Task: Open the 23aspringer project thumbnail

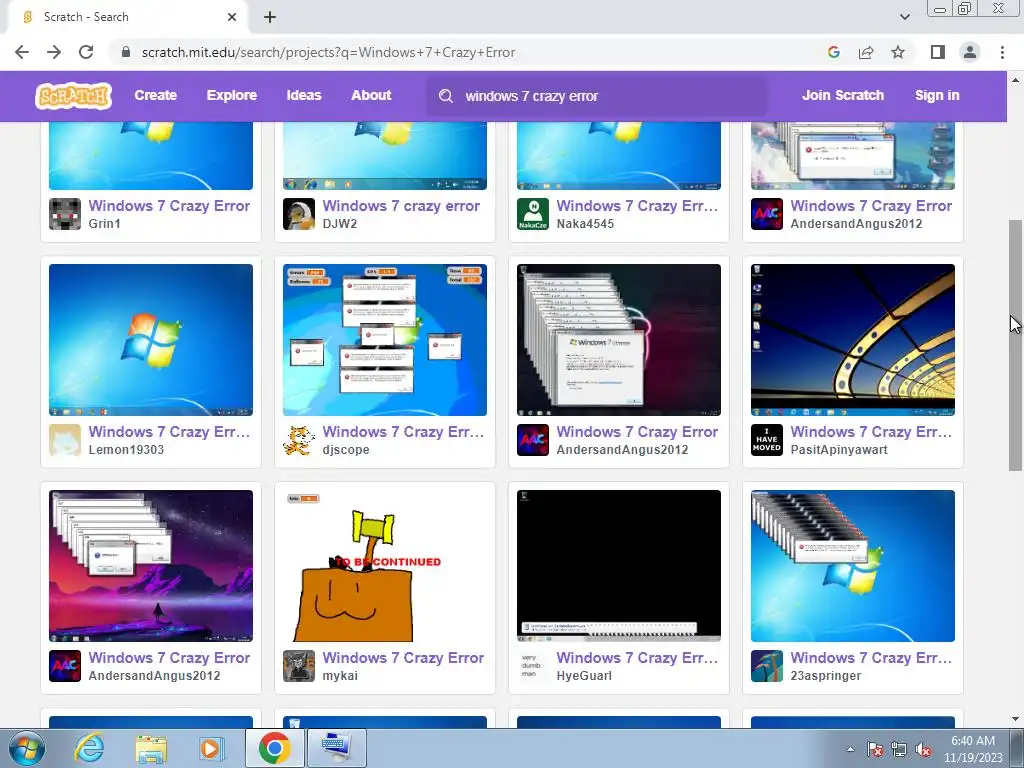Action: pos(853,566)
